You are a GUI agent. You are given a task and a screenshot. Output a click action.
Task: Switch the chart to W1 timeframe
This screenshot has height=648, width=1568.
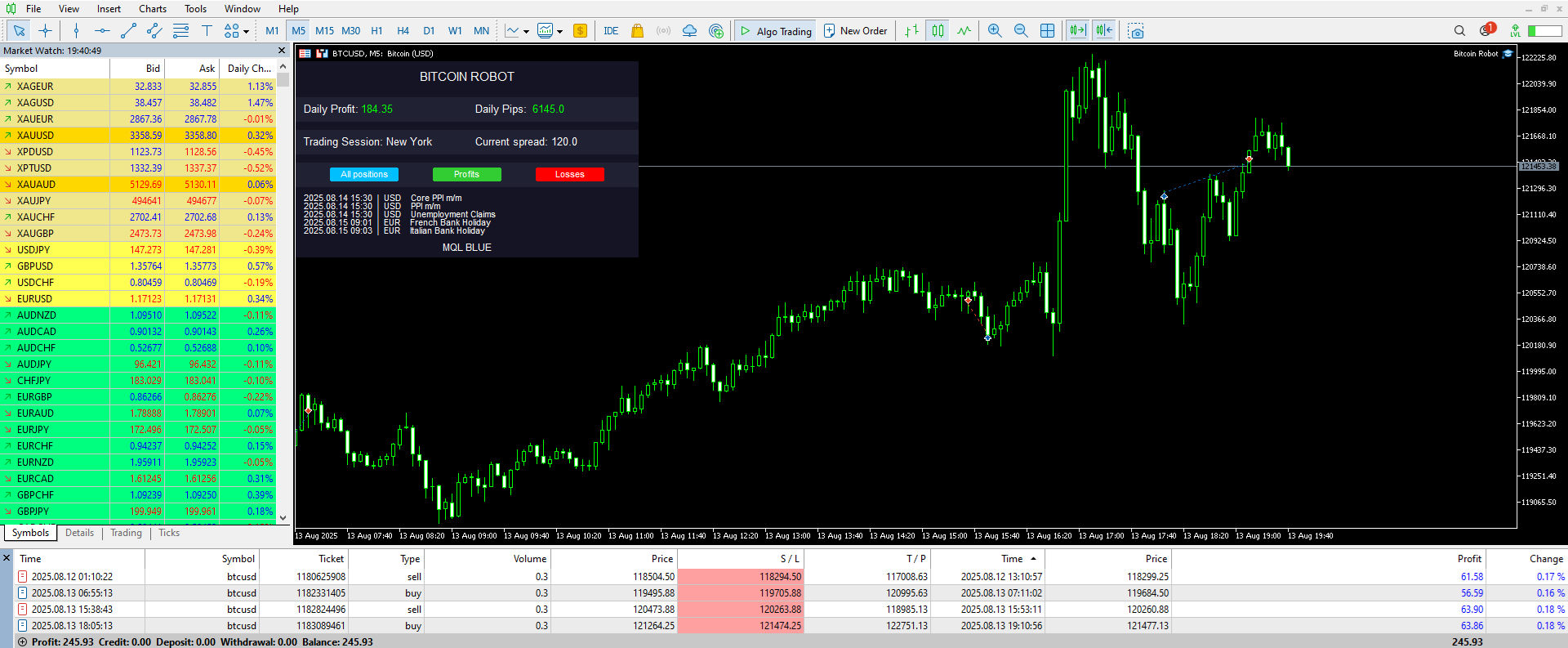(455, 31)
